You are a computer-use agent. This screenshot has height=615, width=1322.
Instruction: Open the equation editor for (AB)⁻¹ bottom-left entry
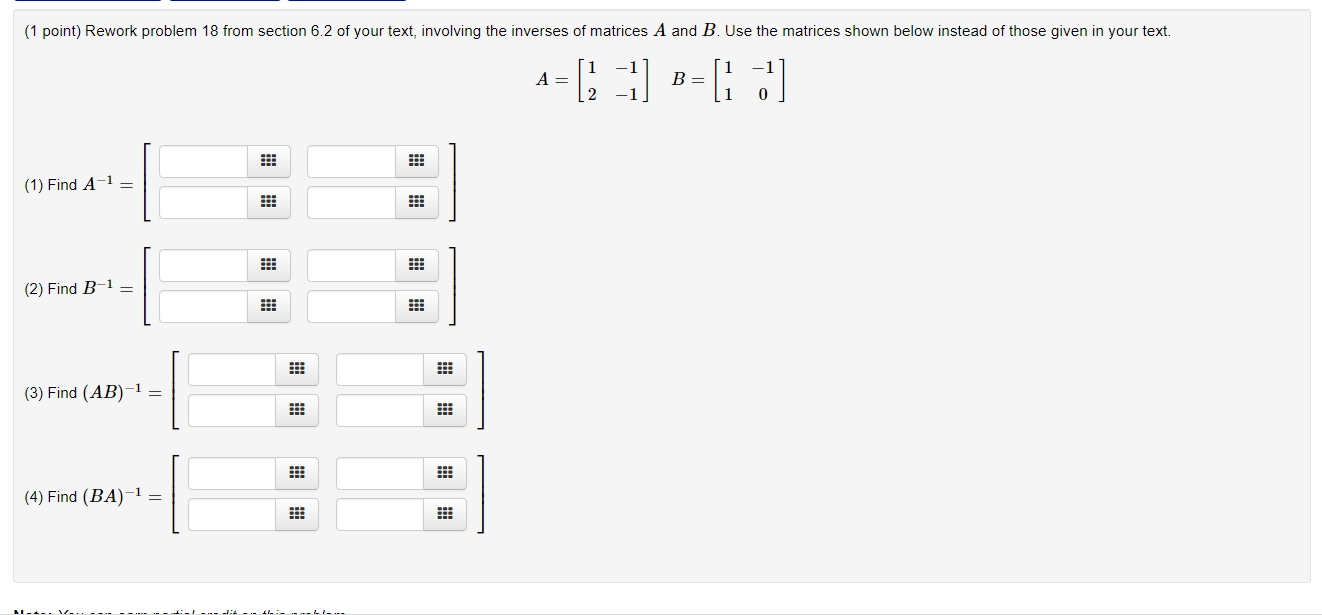click(x=296, y=410)
